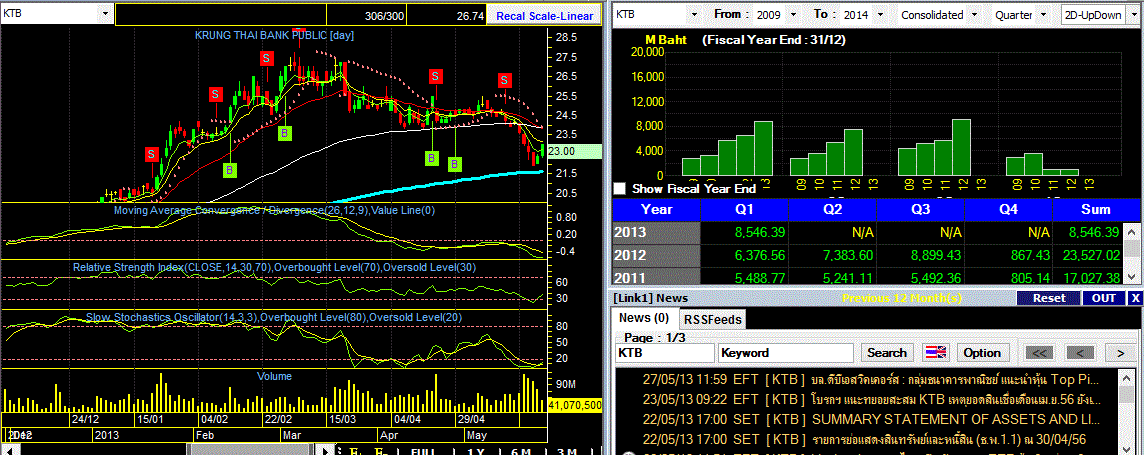
Task: Open the 23/05/13 09:22 EFT news item
Action: pyautogui.click(x=870, y=400)
